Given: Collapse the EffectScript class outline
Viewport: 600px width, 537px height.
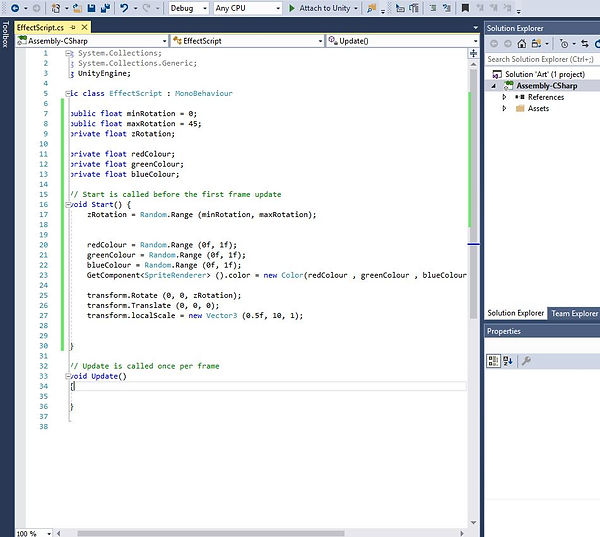Looking at the screenshot, I should click(x=68, y=93).
